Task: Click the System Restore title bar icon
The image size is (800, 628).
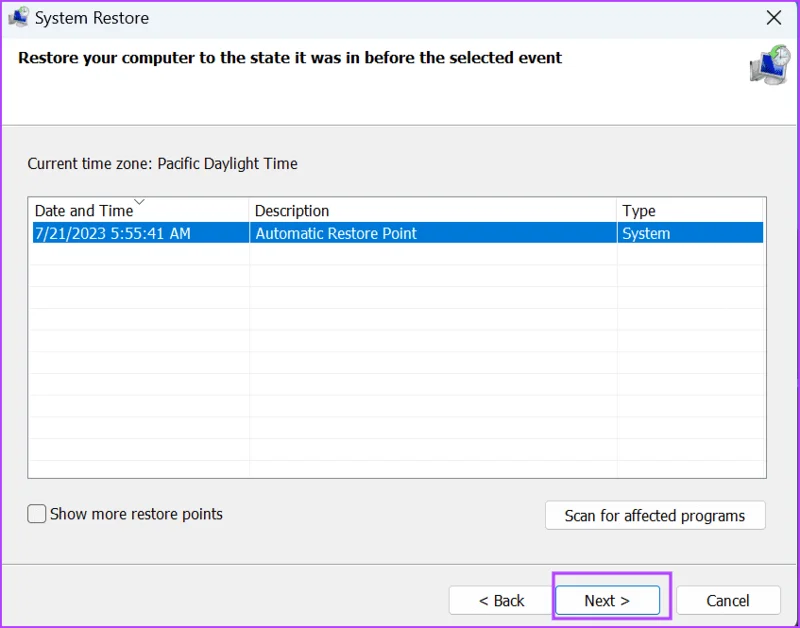Action: 18,18
